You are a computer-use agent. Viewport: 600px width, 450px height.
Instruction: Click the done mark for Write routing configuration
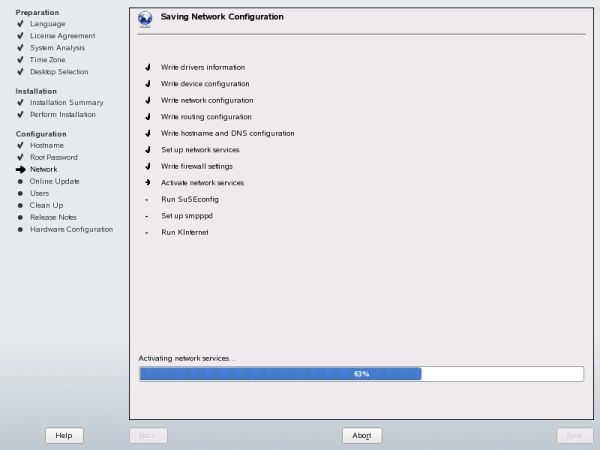pyautogui.click(x=148, y=117)
